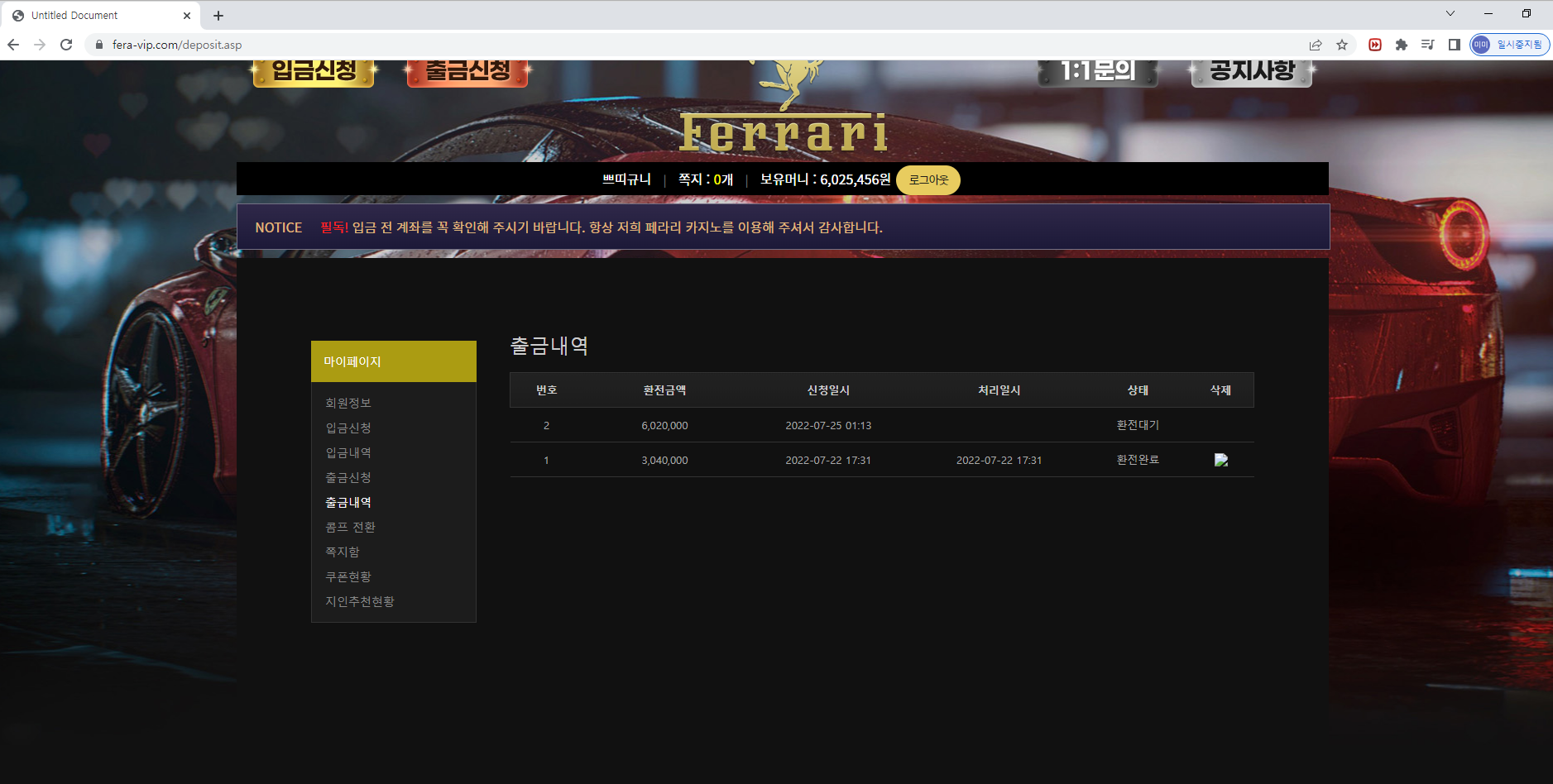Open 입금신청 in the sidebar menu

pos(348,428)
